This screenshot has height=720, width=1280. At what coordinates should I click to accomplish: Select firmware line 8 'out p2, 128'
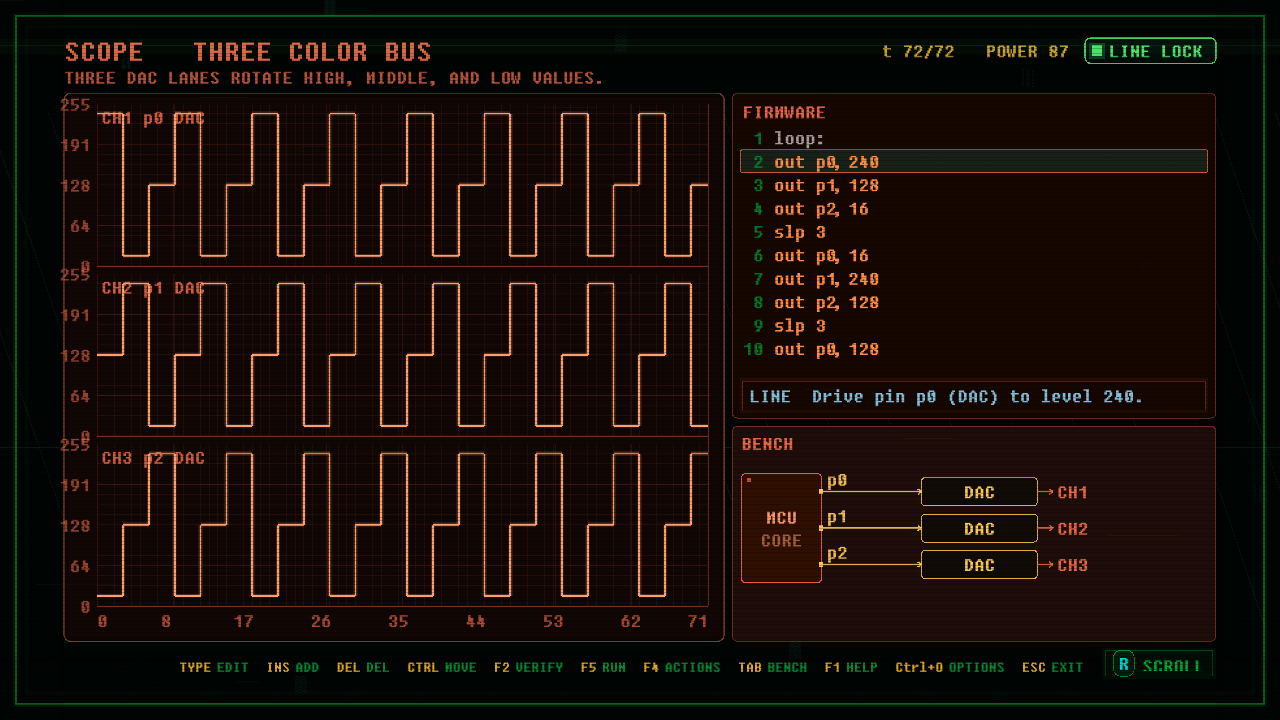click(x=974, y=302)
